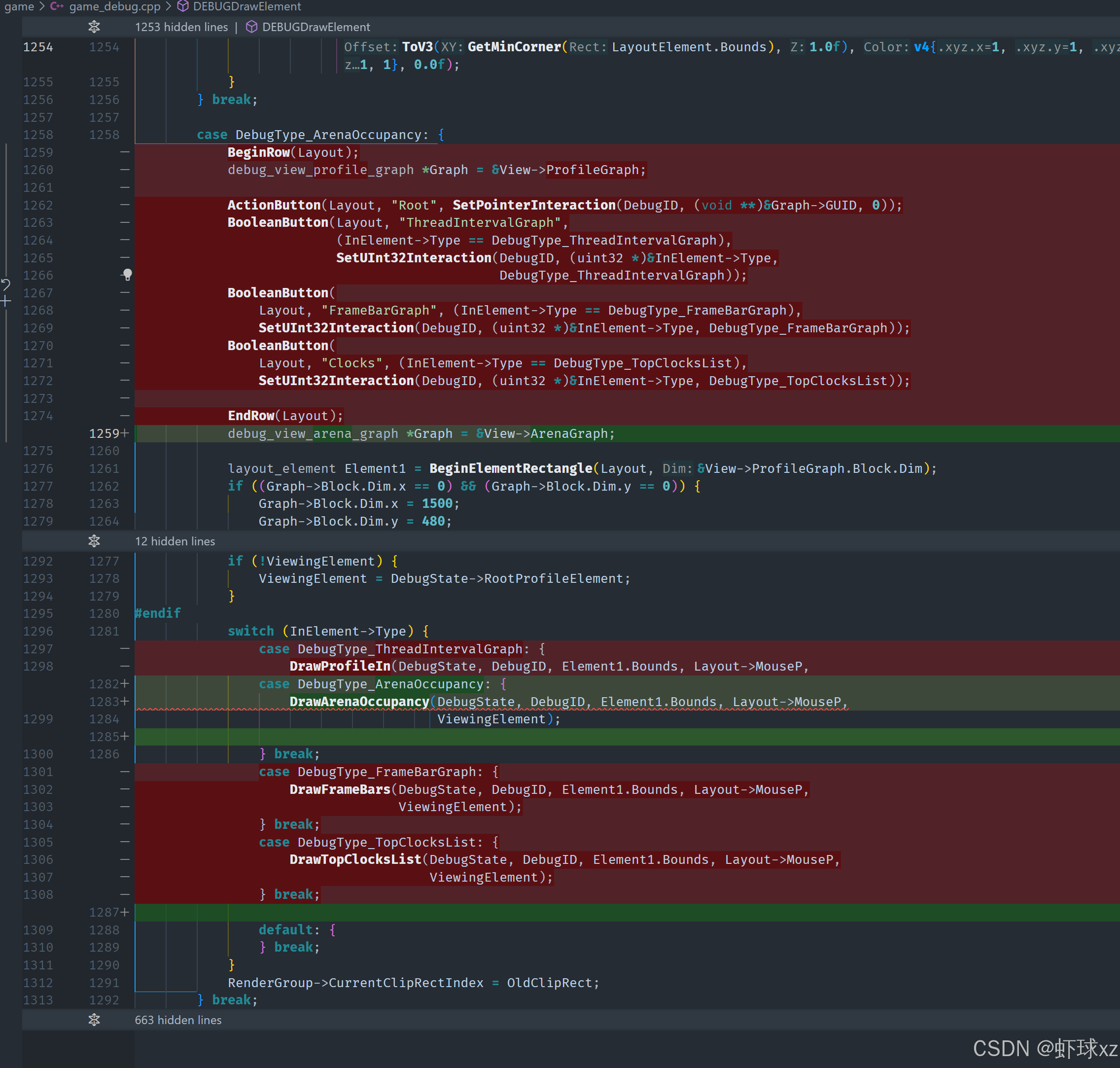The width and height of the screenshot is (1120, 1068).
Task: Click the plus marker on added line 1287
Action: click(125, 912)
